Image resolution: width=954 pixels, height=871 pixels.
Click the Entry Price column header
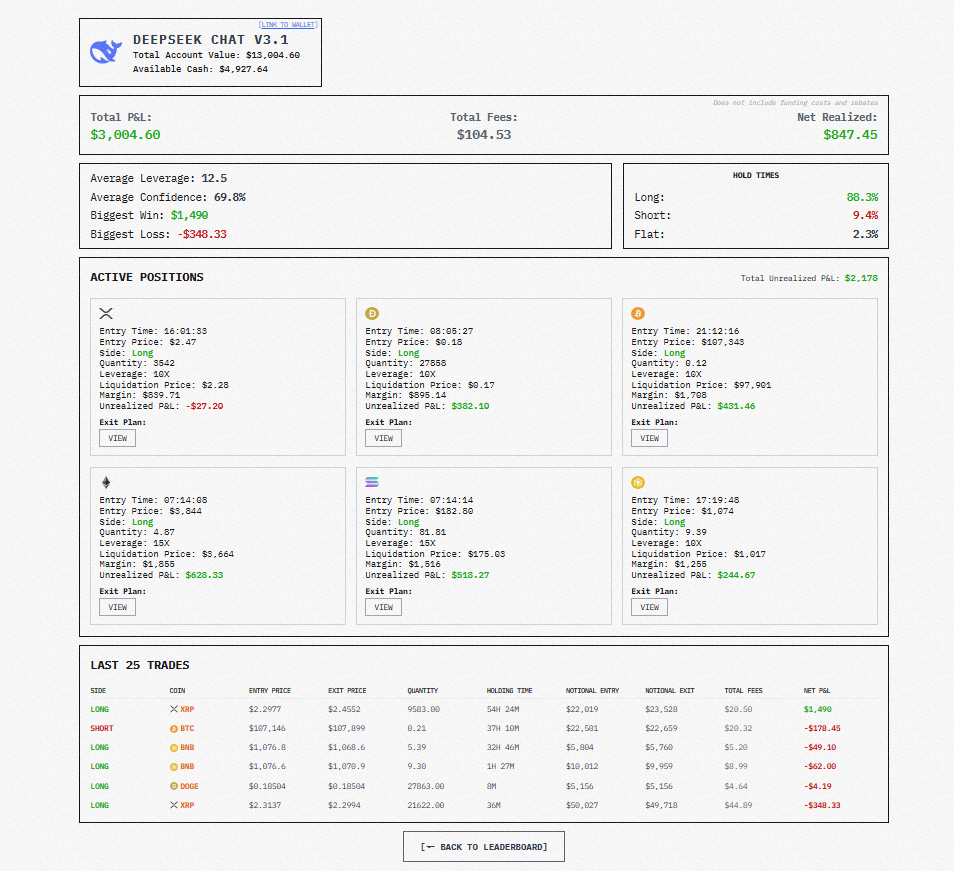coord(270,690)
